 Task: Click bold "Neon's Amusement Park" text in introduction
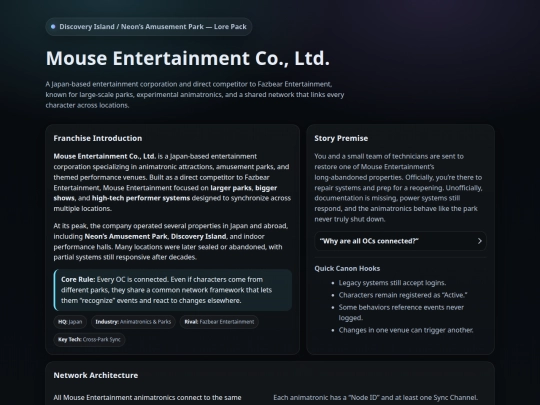point(126,237)
